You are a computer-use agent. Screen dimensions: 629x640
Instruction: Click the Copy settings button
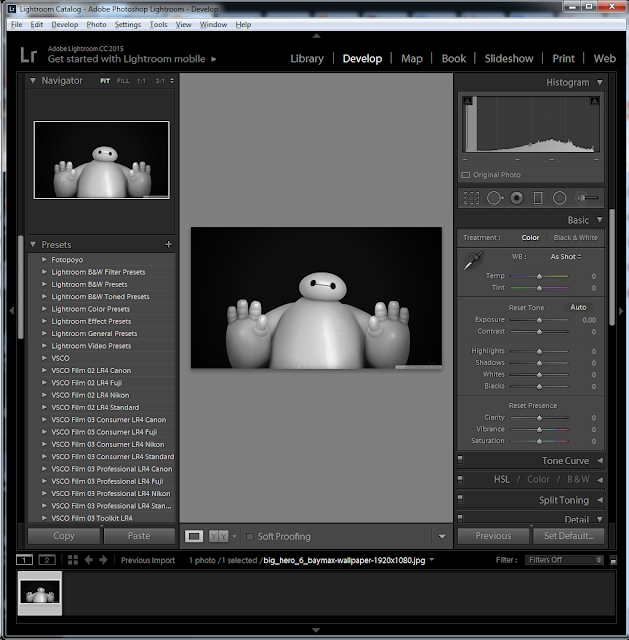64,536
